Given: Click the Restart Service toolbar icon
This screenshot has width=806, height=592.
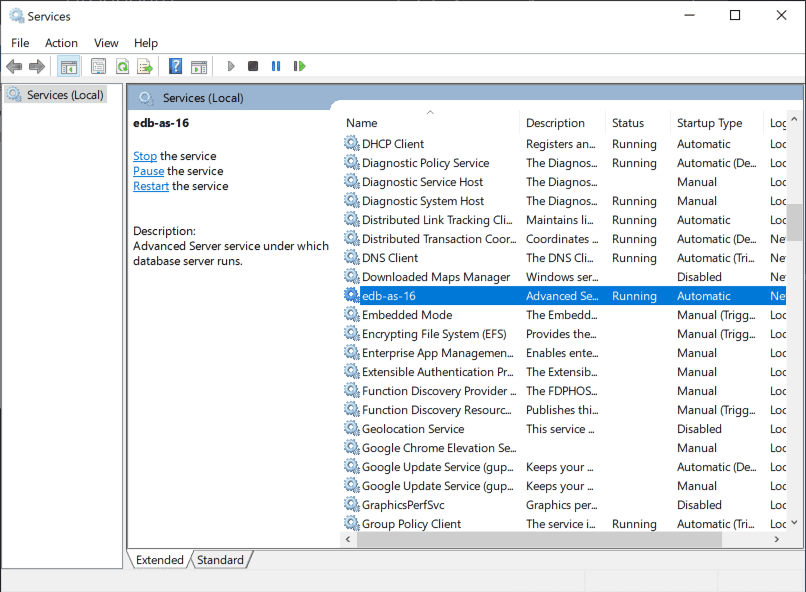Looking at the screenshot, I should tap(299, 66).
